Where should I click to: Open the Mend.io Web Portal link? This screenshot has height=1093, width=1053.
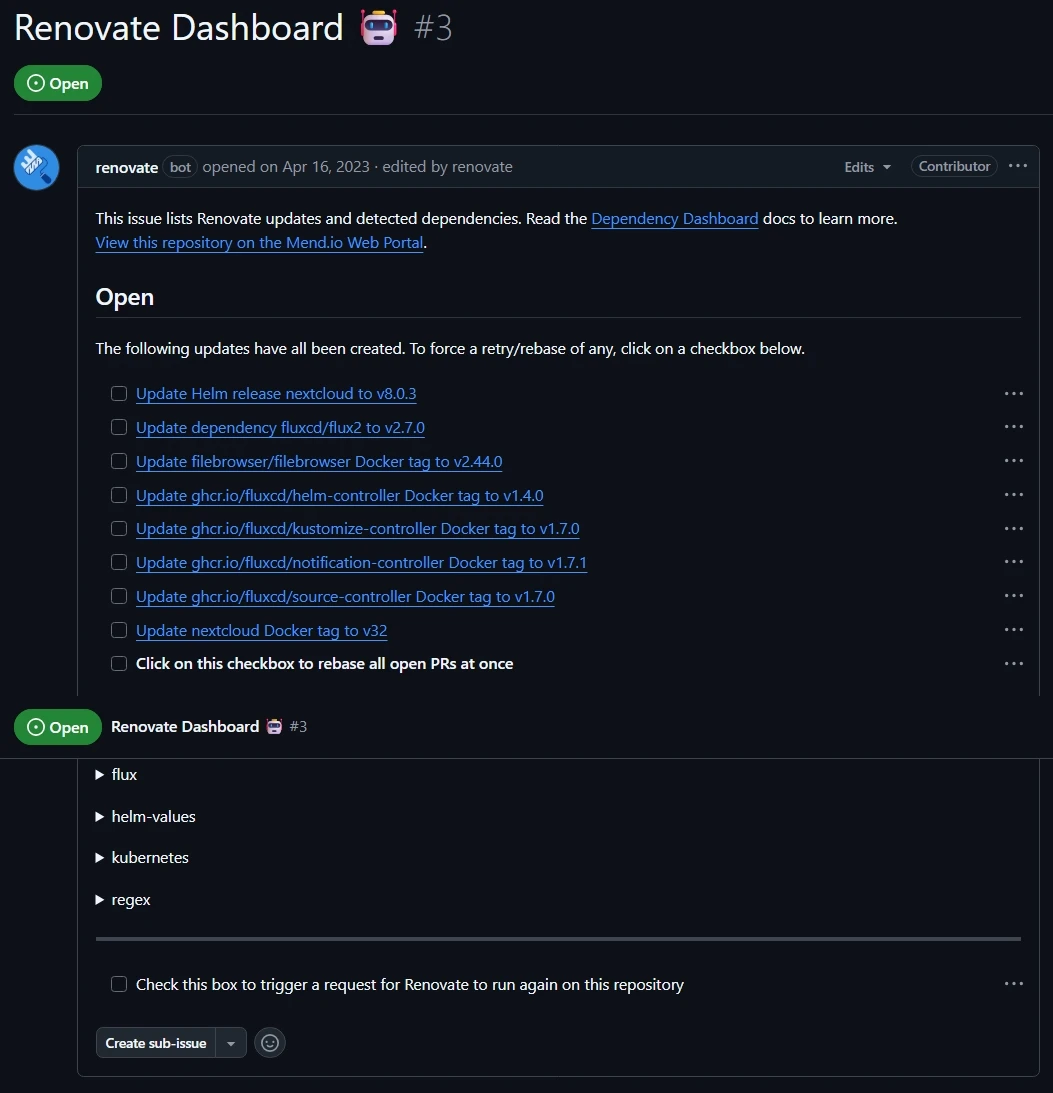pyautogui.click(x=260, y=243)
